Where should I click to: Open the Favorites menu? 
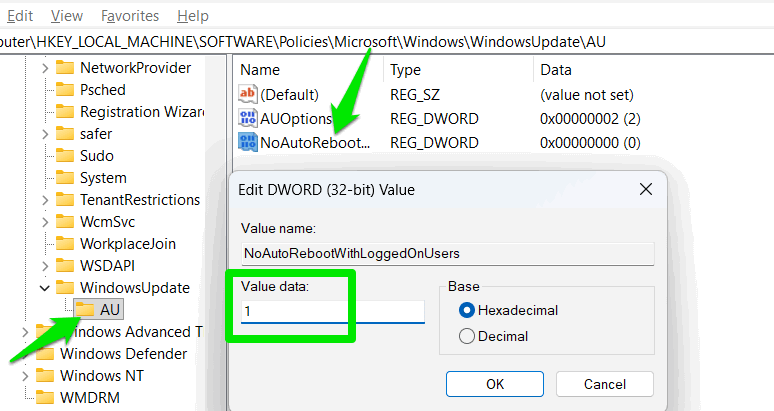tap(130, 16)
